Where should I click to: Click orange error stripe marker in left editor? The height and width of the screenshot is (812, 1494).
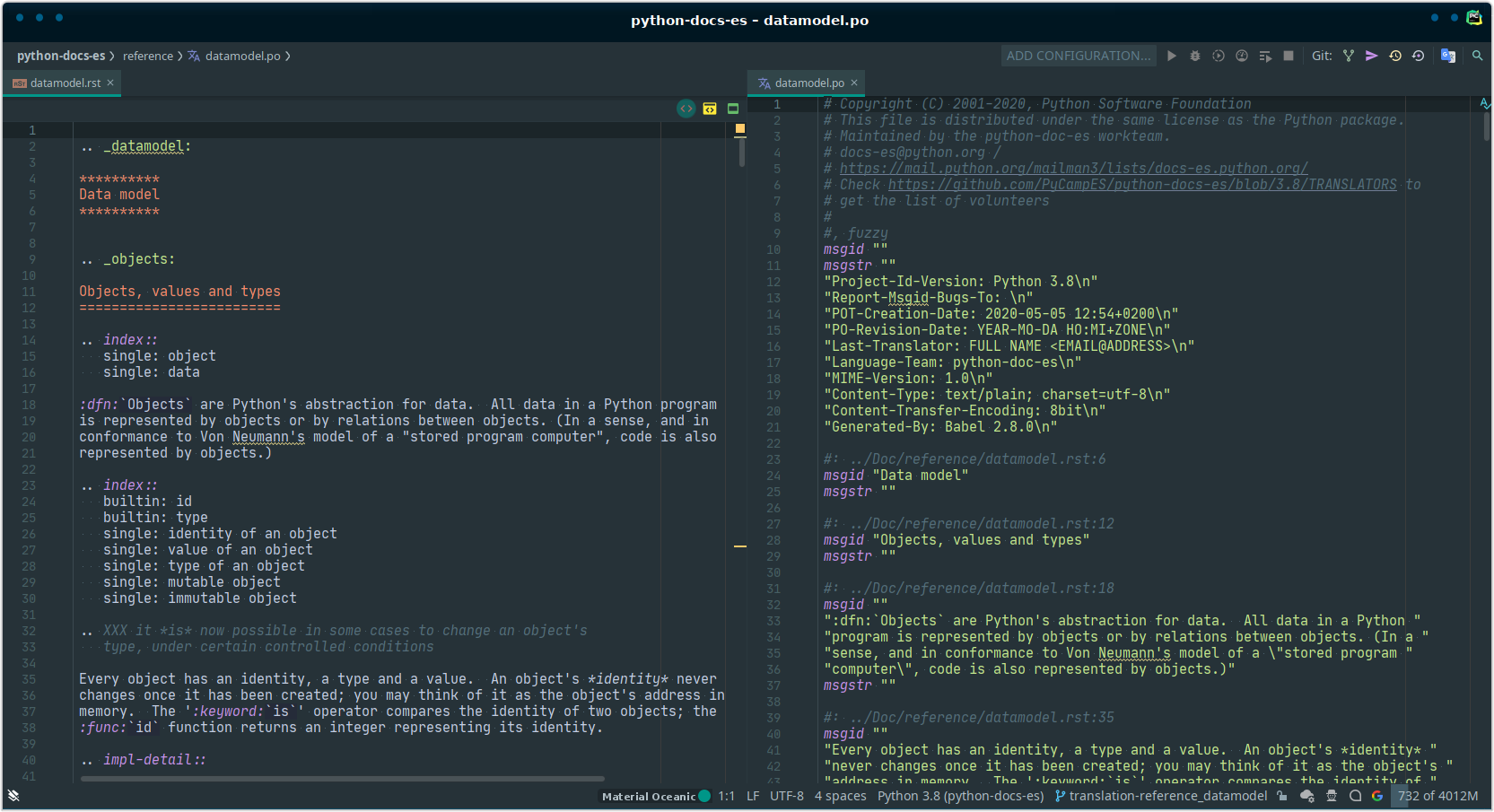click(740, 546)
